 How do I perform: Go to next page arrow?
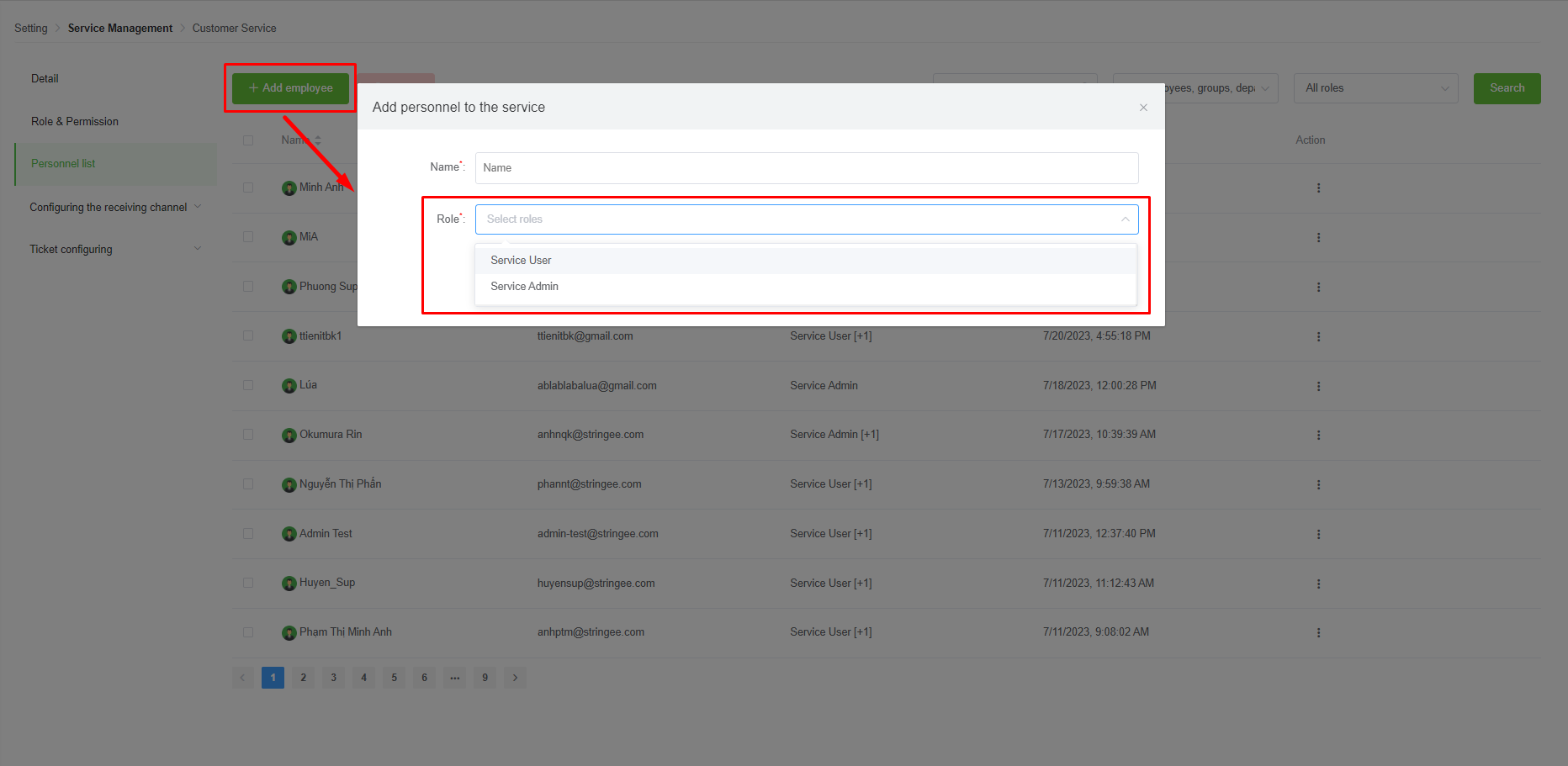515,678
